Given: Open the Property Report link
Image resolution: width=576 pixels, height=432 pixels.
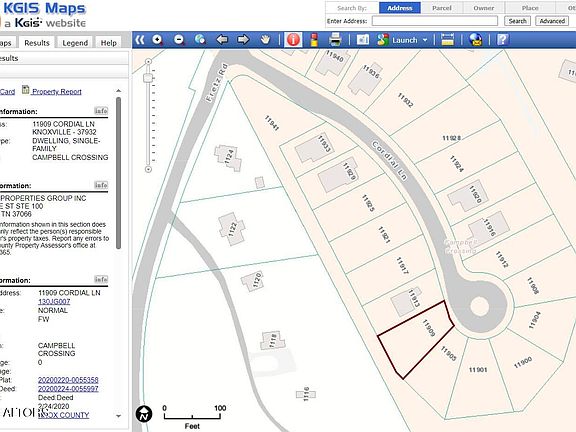Looking at the screenshot, I should pyautogui.click(x=57, y=91).
